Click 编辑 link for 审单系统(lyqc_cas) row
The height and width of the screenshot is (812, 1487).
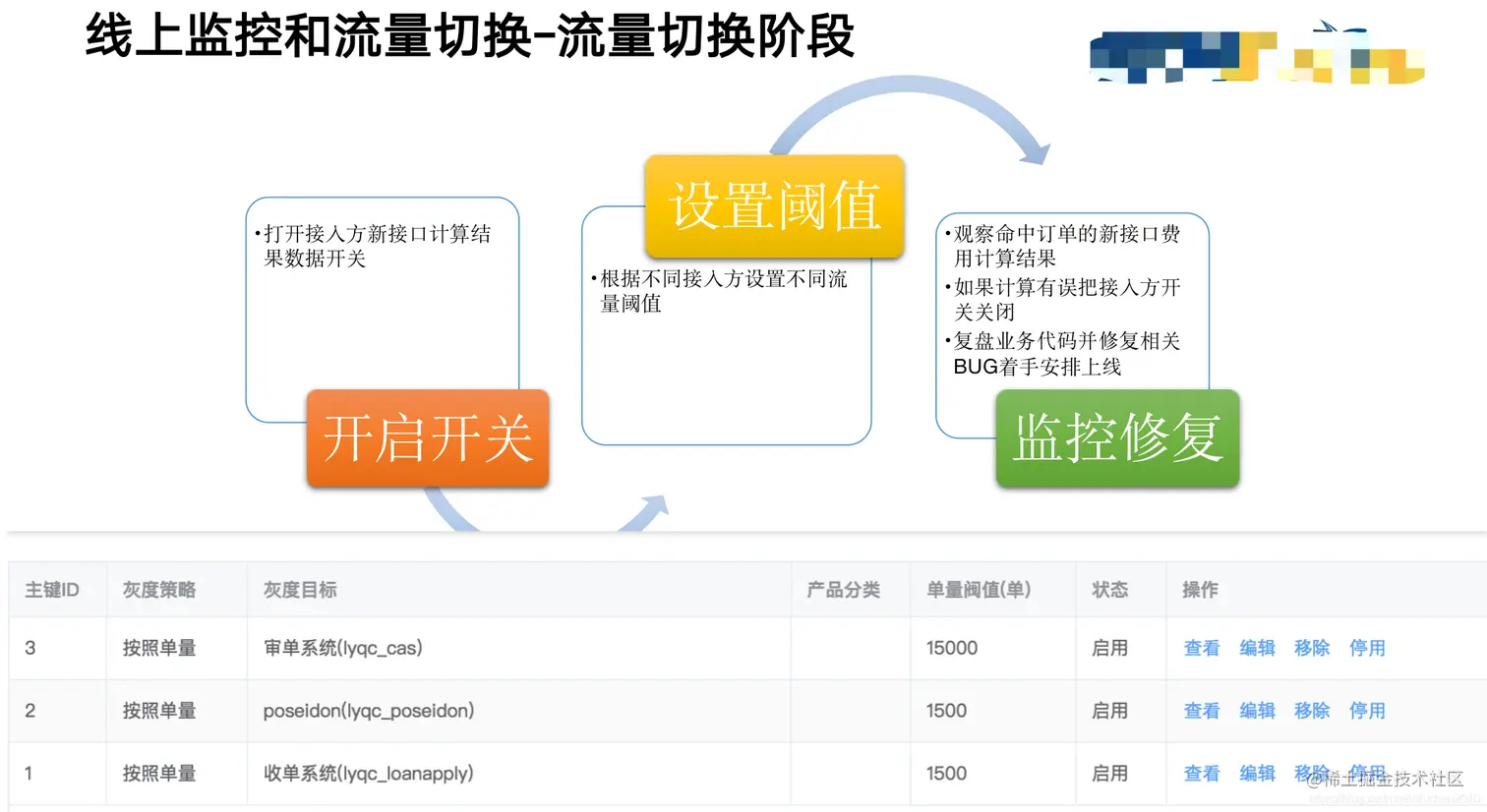tap(1257, 648)
